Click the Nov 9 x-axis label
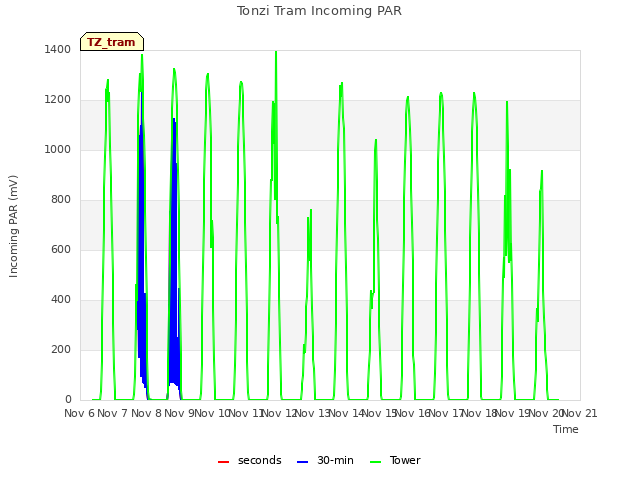Image resolution: width=640 pixels, height=480 pixels. [179, 413]
